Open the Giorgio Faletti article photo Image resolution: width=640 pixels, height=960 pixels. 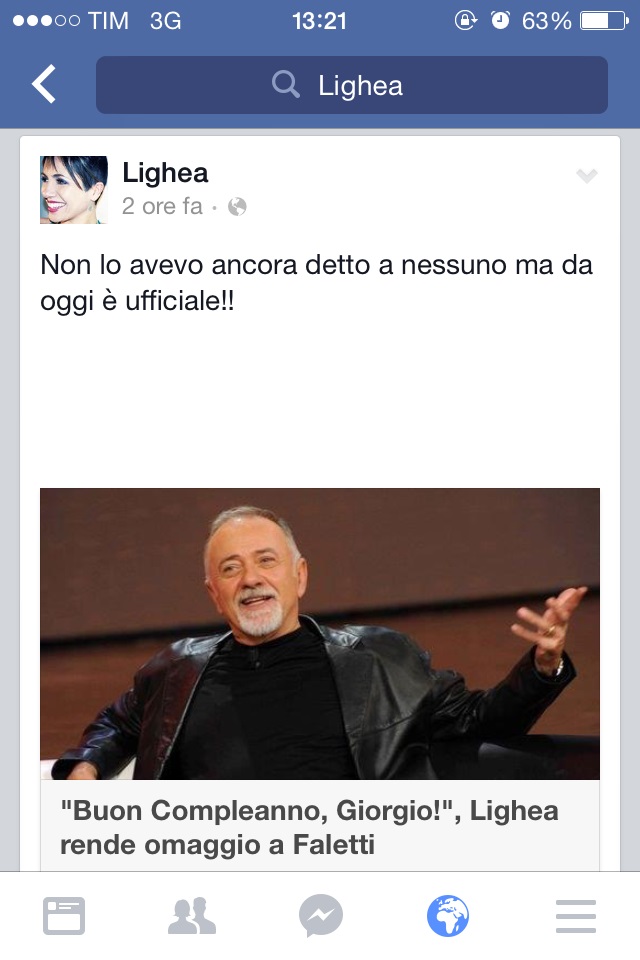click(320, 634)
